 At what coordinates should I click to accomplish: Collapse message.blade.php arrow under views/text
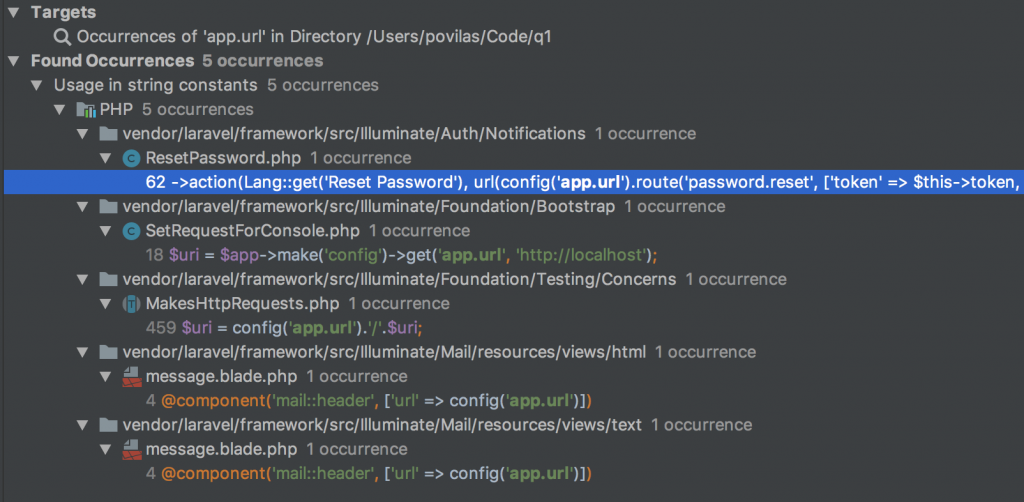coord(106,450)
